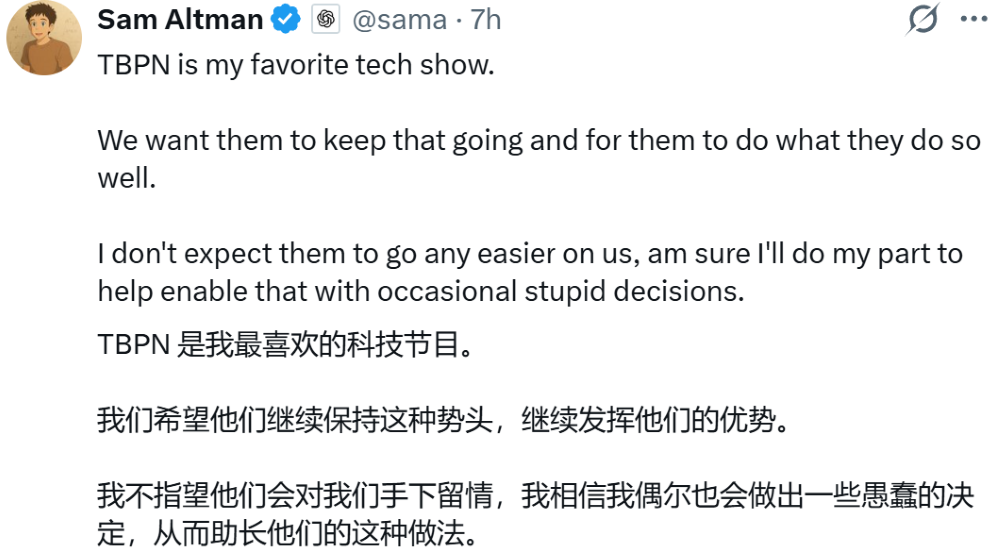Click the line "TBPN is my favorite tech show."
Image resolution: width=1000 pixels, height=555 pixels.
[296, 65]
